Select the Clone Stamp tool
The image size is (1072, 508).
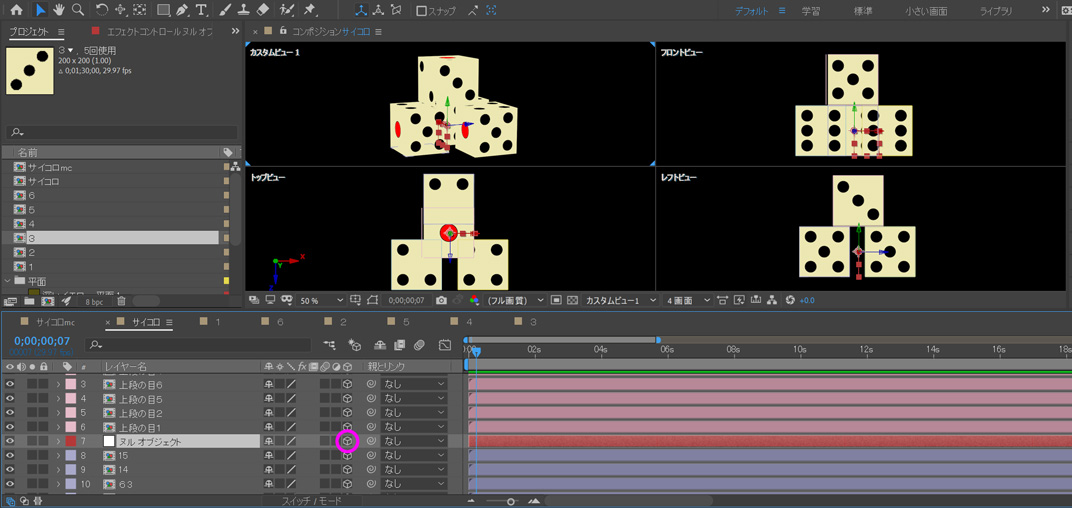pyautogui.click(x=243, y=10)
